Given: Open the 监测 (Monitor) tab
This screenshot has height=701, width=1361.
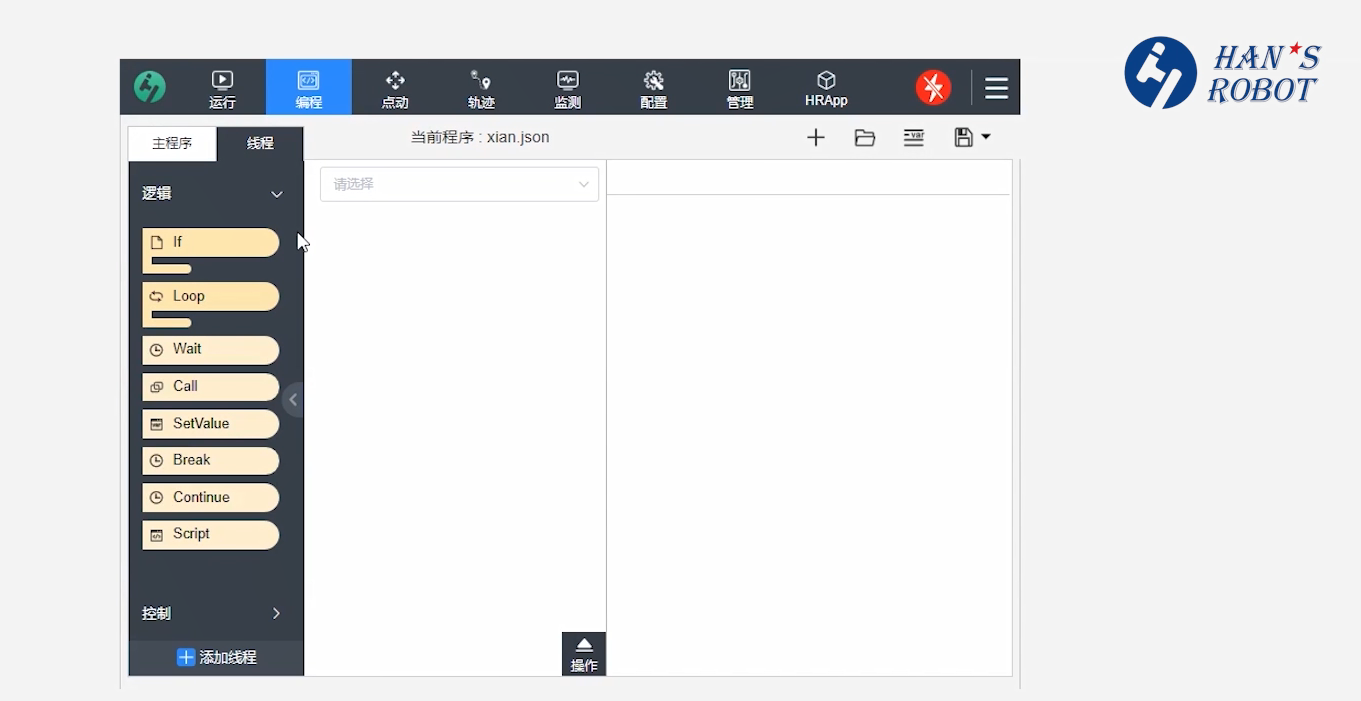Looking at the screenshot, I should coord(567,88).
